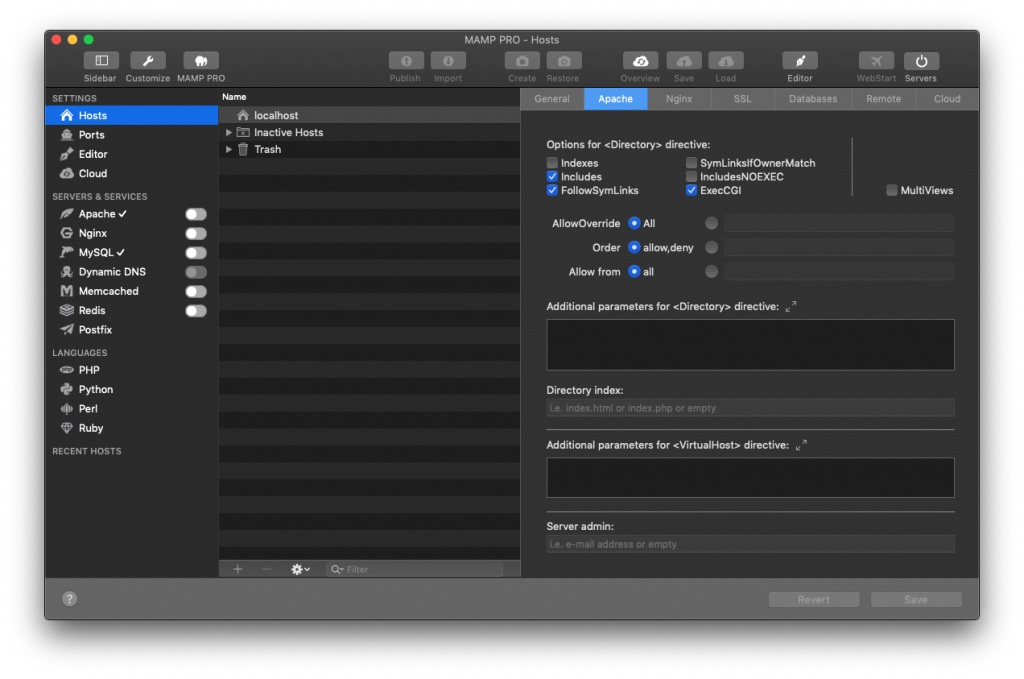Click the Servers power icon
The image size is (1024, 679).
[x=920, y=60]
